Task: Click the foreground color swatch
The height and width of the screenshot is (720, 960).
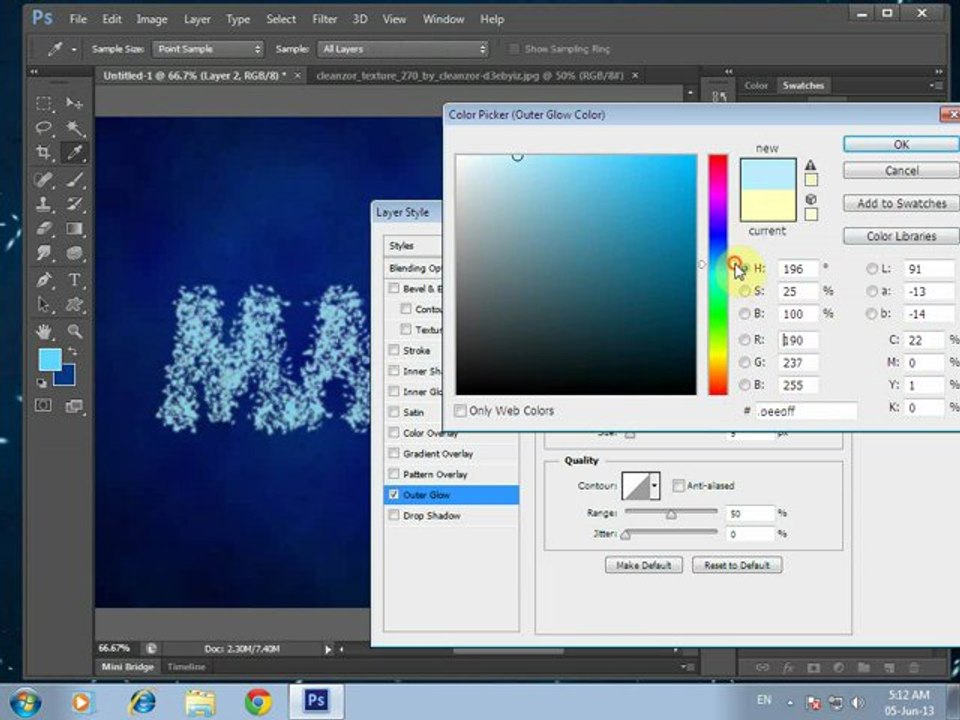Action: click(50, 359)
